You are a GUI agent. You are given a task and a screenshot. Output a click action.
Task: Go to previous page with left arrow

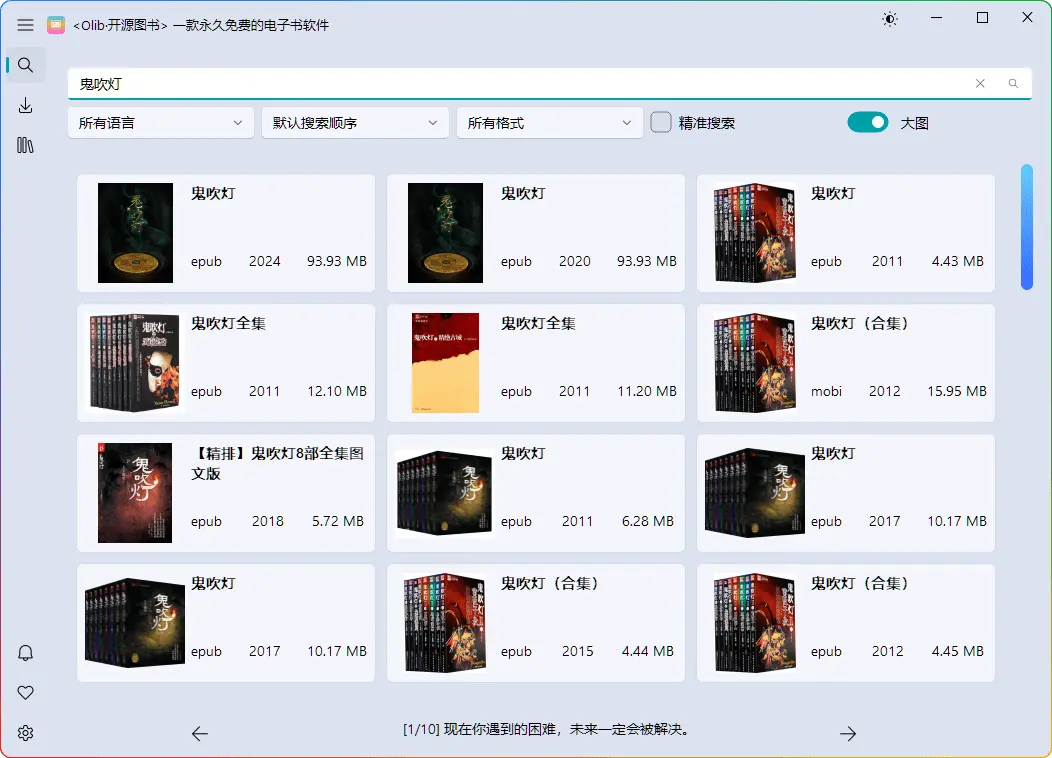point(199,733)
